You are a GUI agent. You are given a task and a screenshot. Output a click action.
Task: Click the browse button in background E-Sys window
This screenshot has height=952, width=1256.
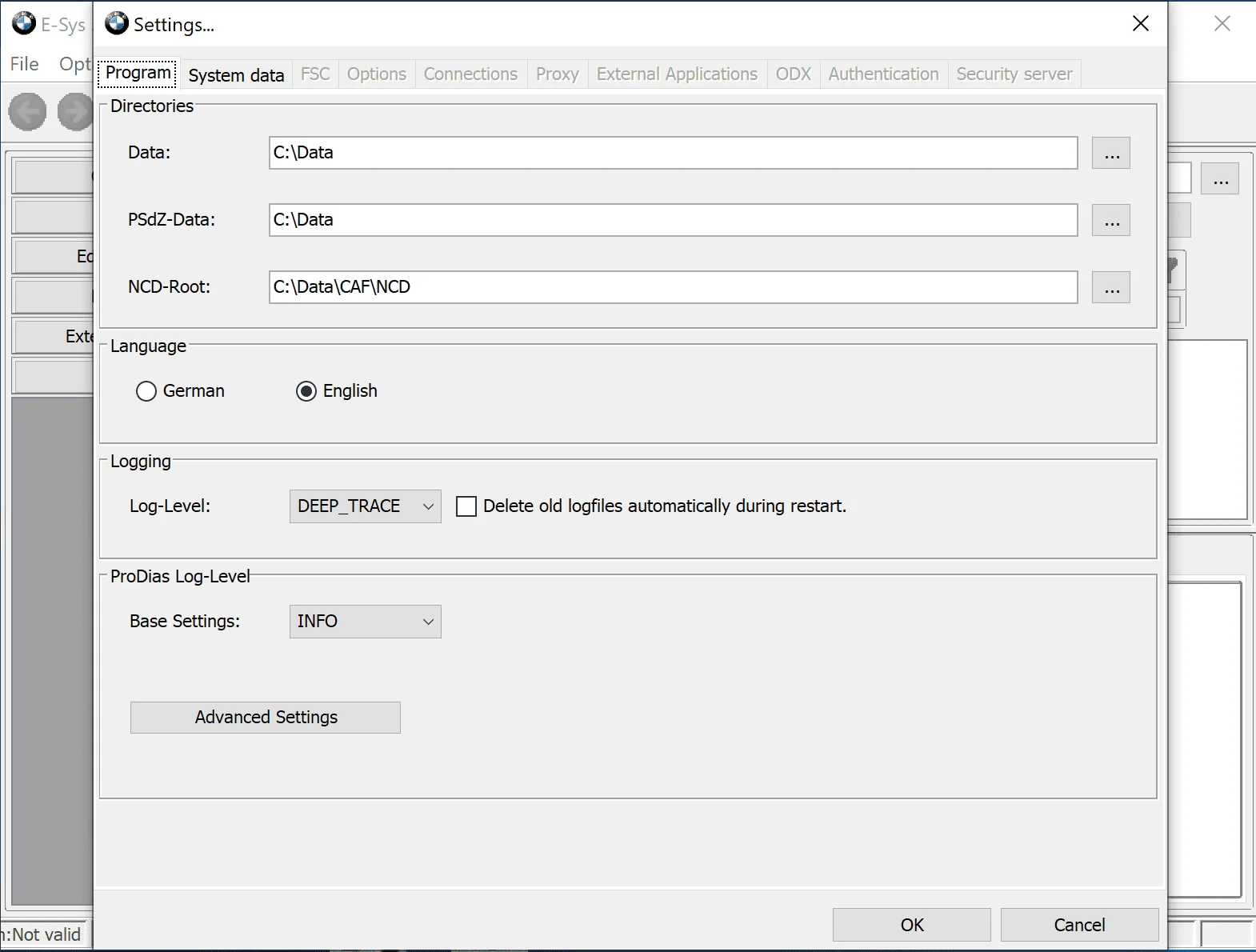(x=1220, y=179)
